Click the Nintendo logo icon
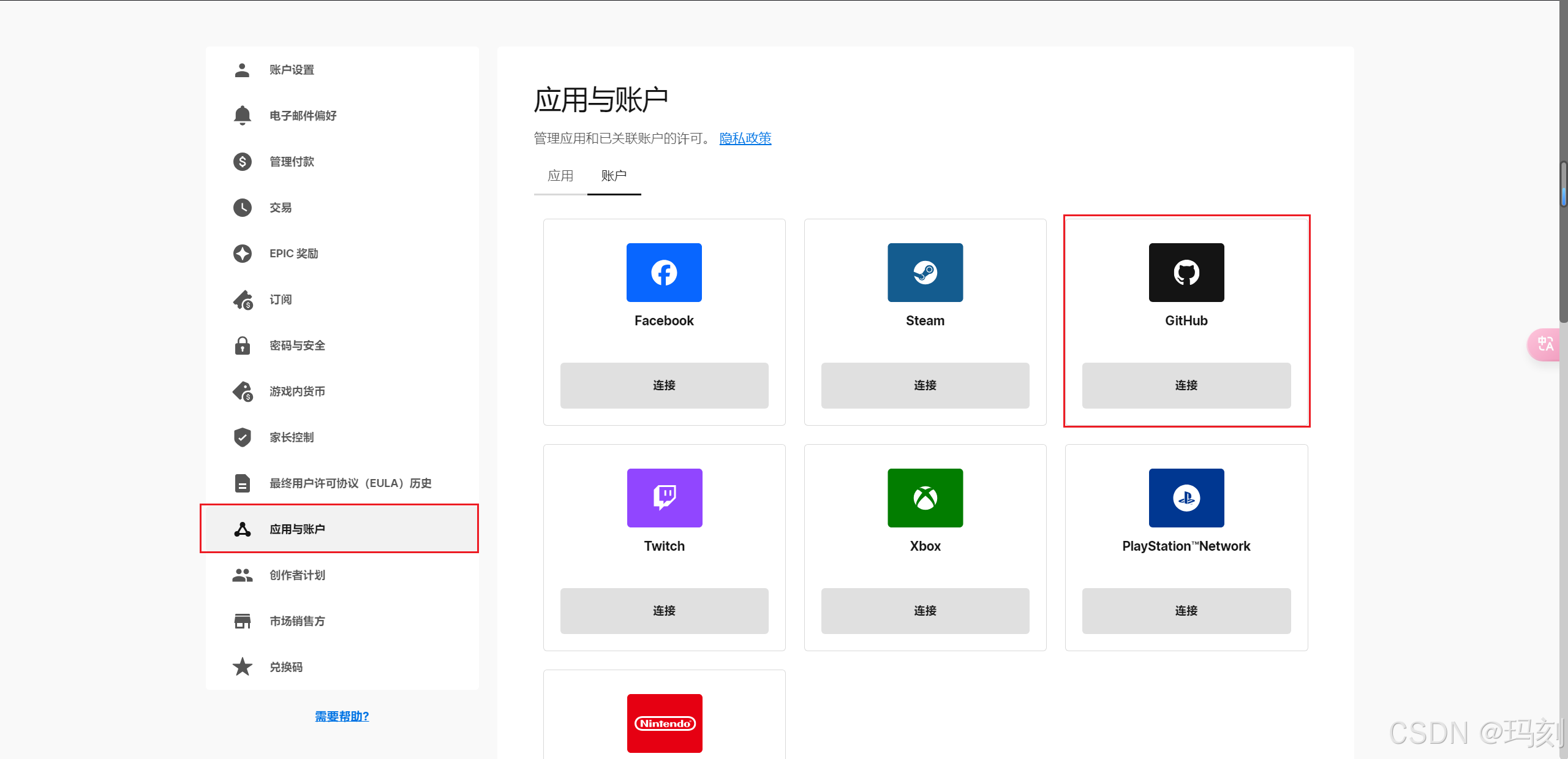Screen dimensions: 1568x759 [x=664, y=723]
